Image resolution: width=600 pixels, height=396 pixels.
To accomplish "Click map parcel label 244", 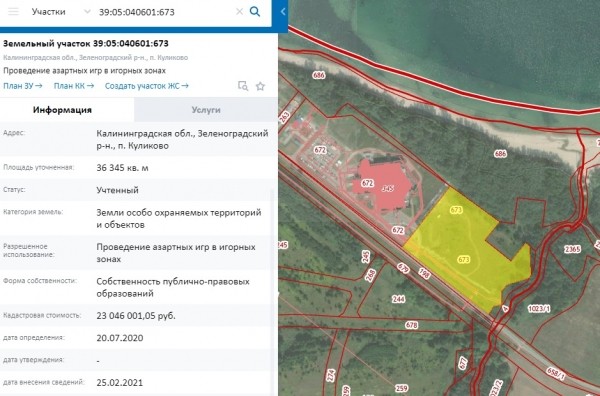I will pyautogui.click(x=398, y=299).
